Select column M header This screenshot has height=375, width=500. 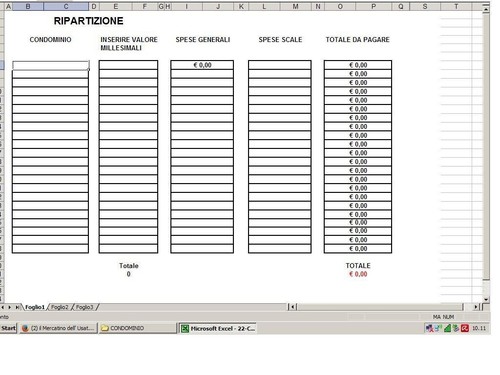(296, 6)
